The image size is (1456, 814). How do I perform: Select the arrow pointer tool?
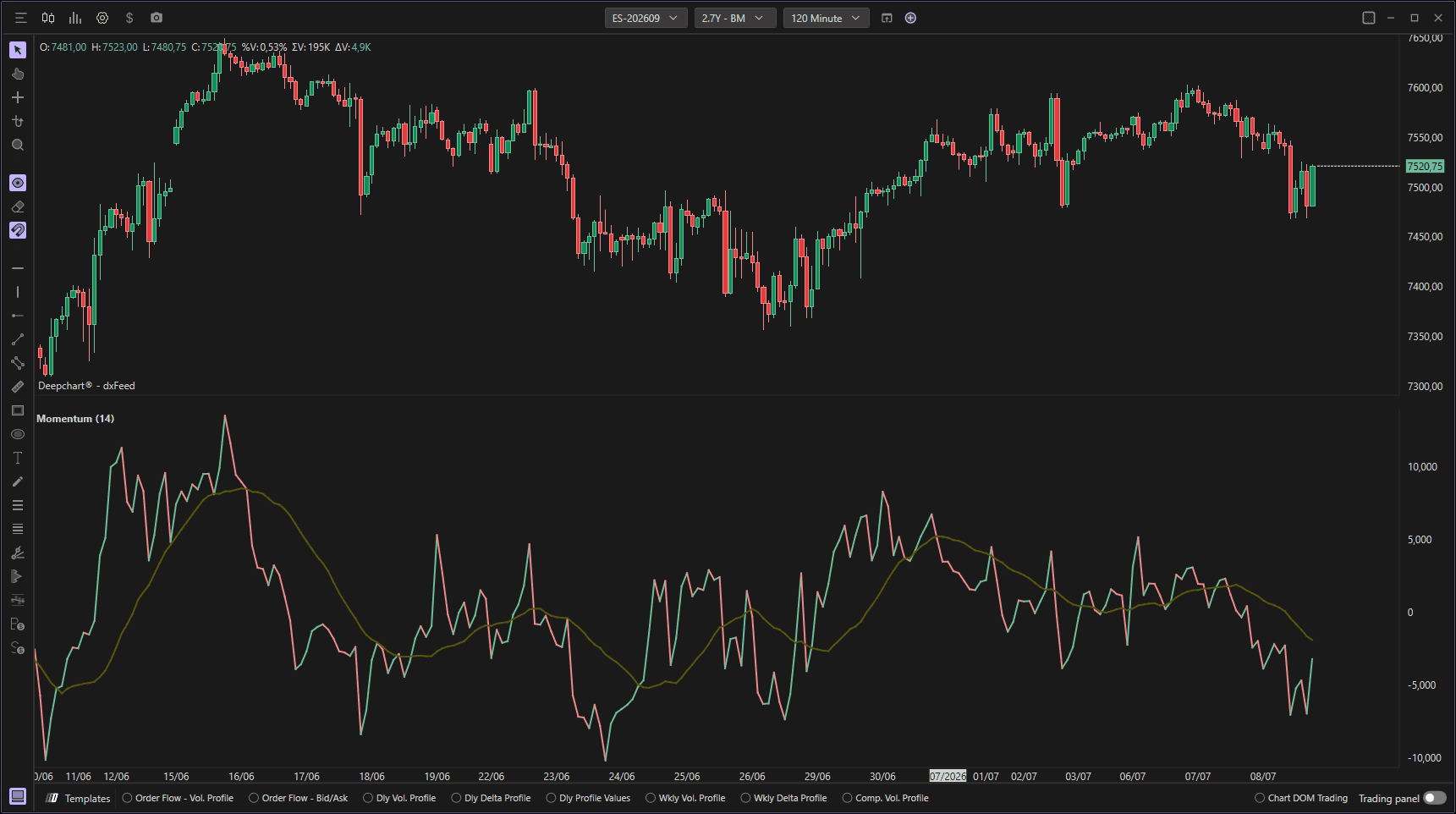[x=18, y=50]
